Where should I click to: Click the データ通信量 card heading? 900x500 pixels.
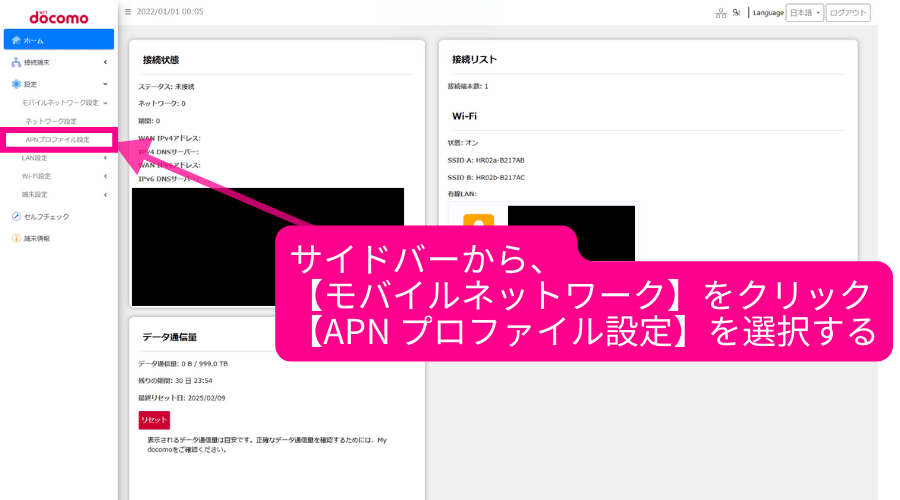tap(169, 337)
